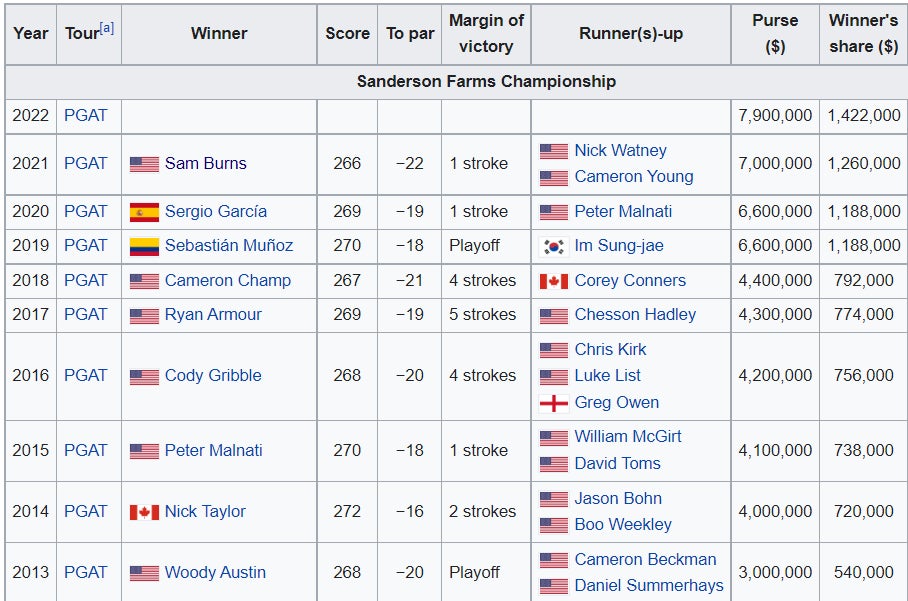Open the Chesson Hadley link

coord(635,314)
